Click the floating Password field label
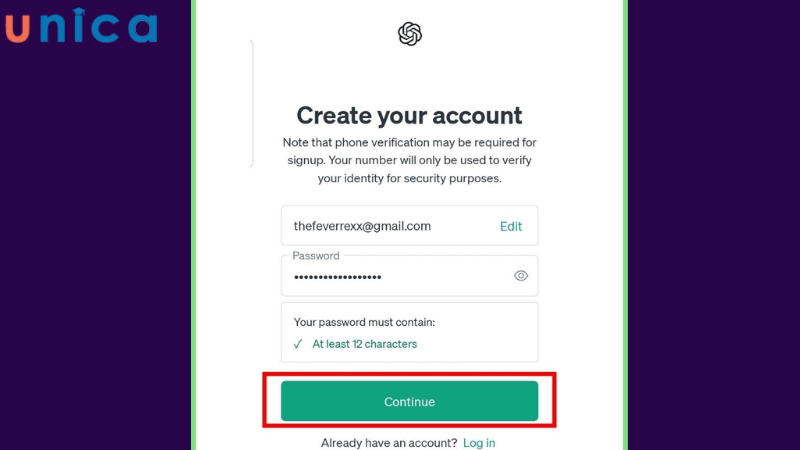Viewport: 800px width, 450px height. (316, 256)
